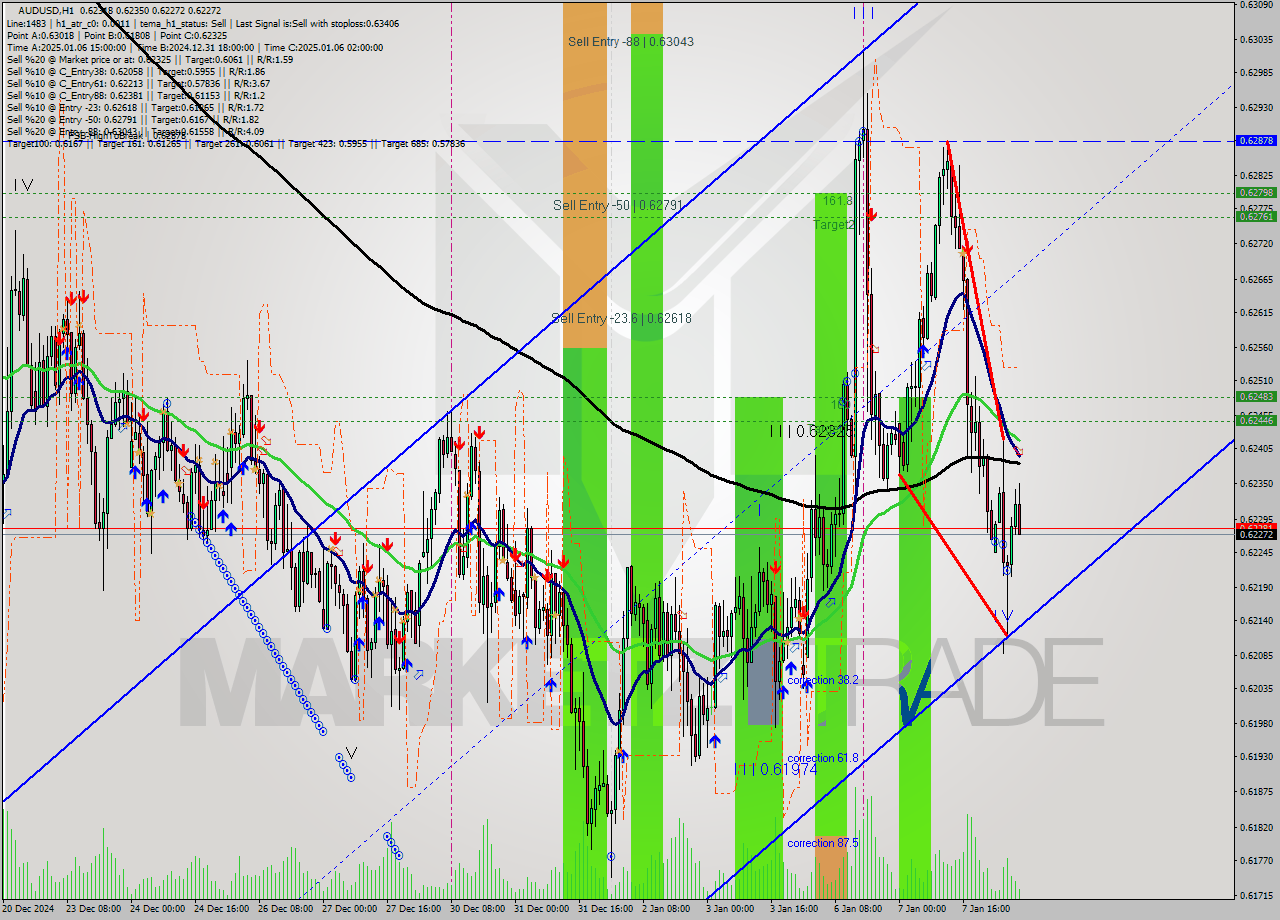Click the '31 Dec 16:00' time axis label

(x=605, y=909)
